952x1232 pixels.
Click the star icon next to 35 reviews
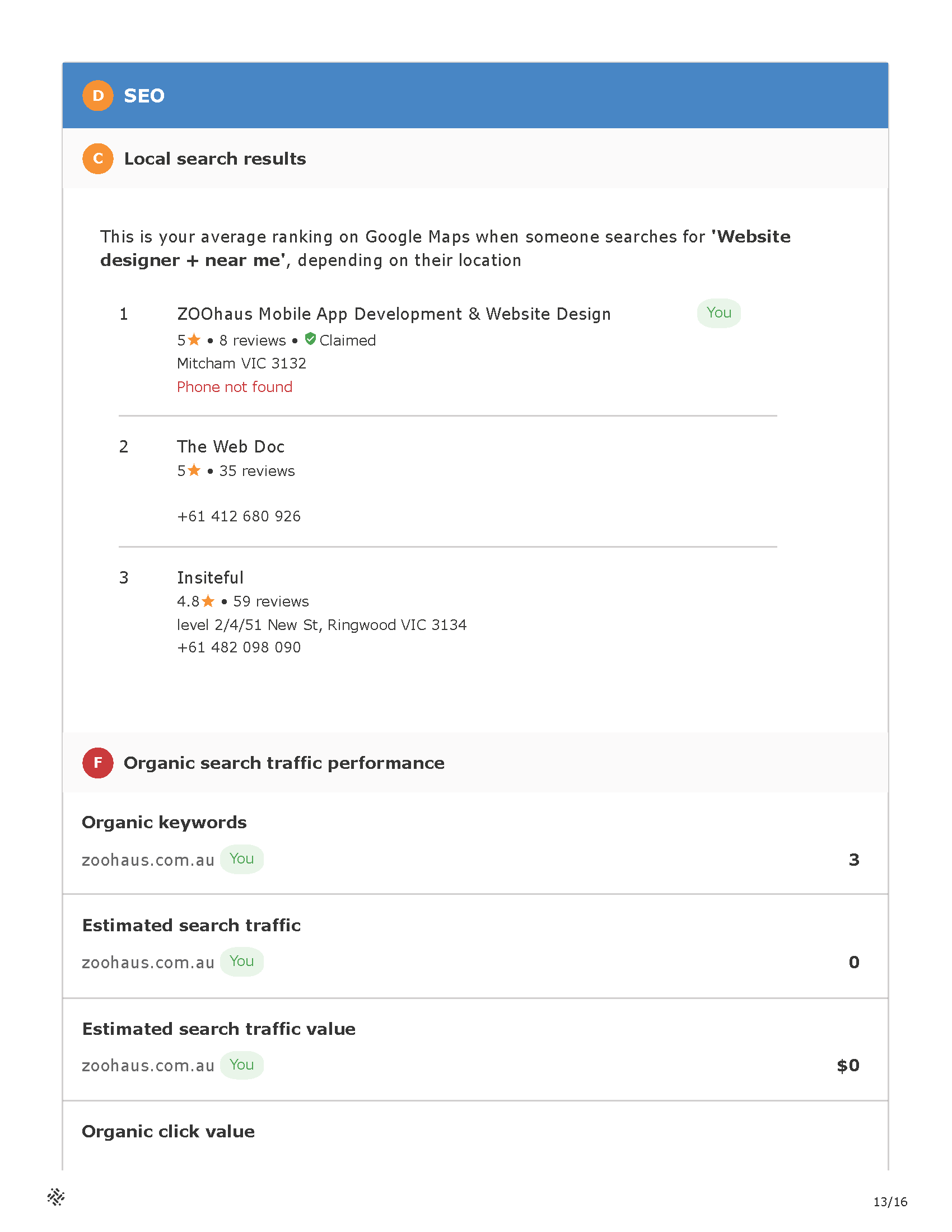coord(194,470)
